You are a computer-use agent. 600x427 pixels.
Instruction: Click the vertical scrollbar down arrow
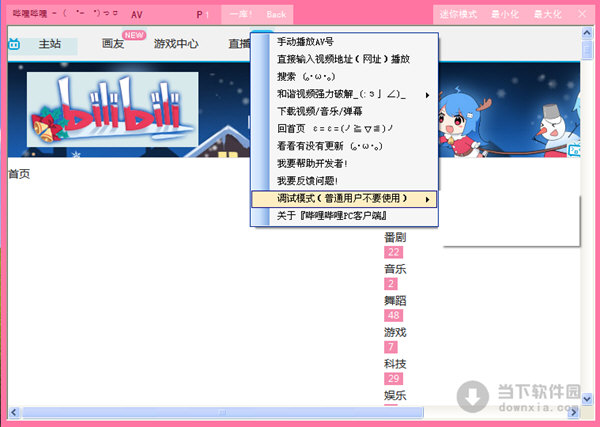coord(587,399)
